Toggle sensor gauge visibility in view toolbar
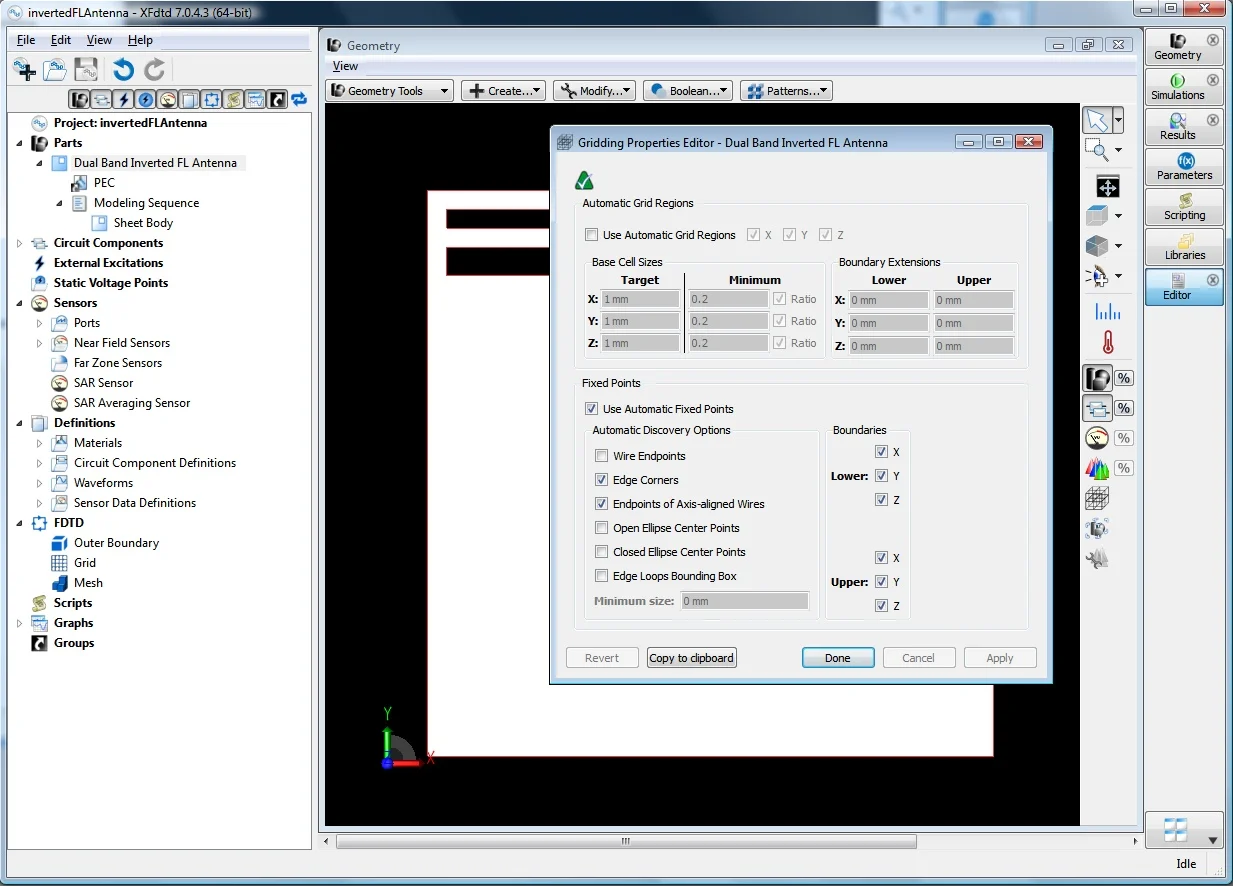 coord(1097,438)
